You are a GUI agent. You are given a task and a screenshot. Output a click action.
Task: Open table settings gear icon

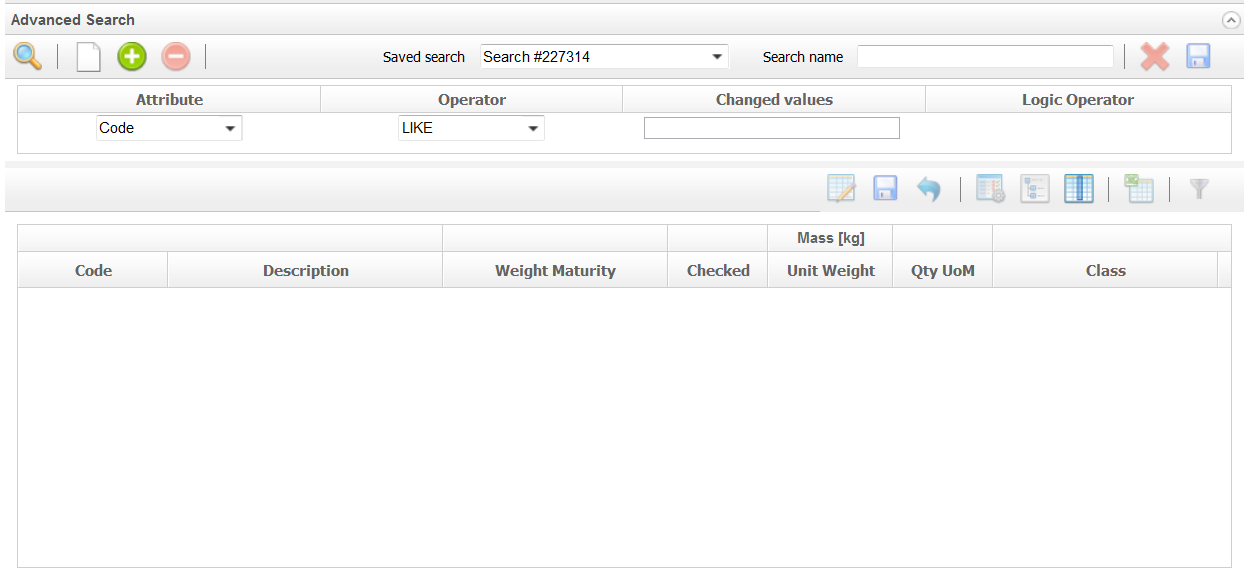click(x=990, y=189)
